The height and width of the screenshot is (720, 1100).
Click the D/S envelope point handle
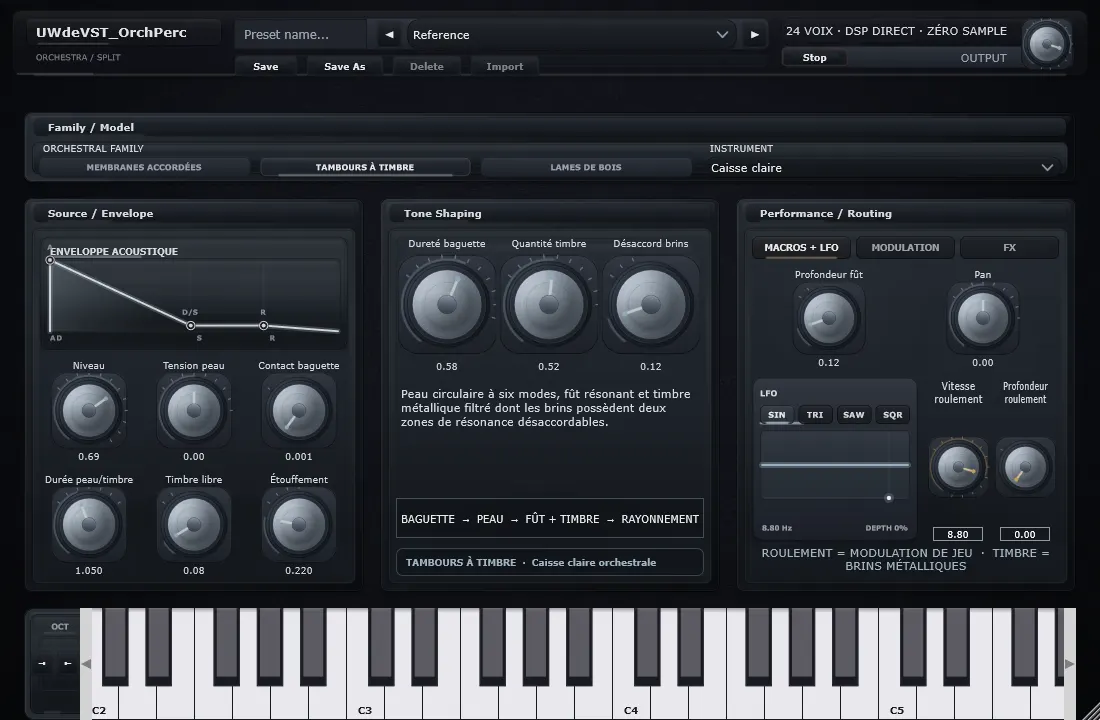[x=190, y=326]
